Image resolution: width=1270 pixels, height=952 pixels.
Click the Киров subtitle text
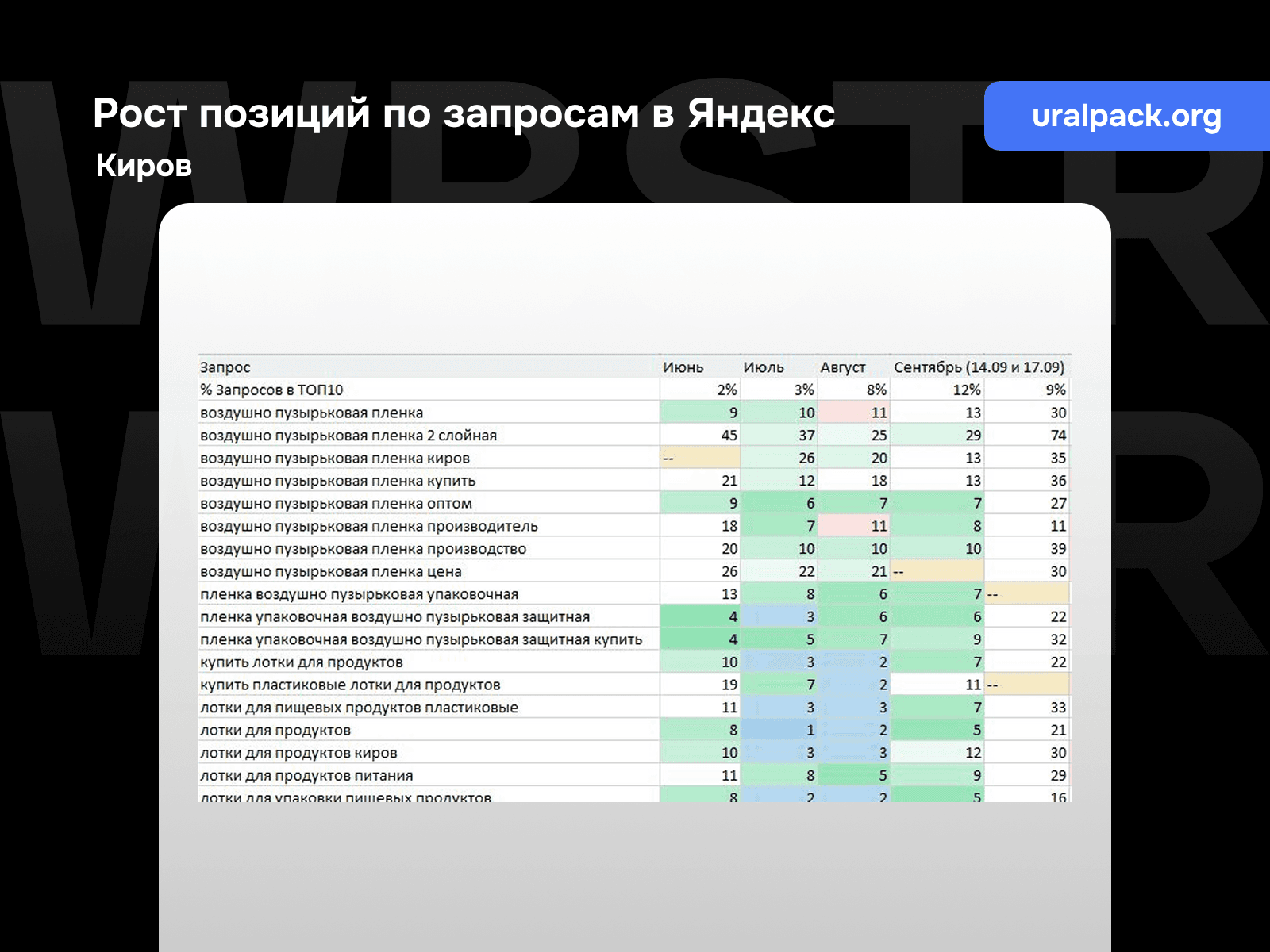point(141,167)
